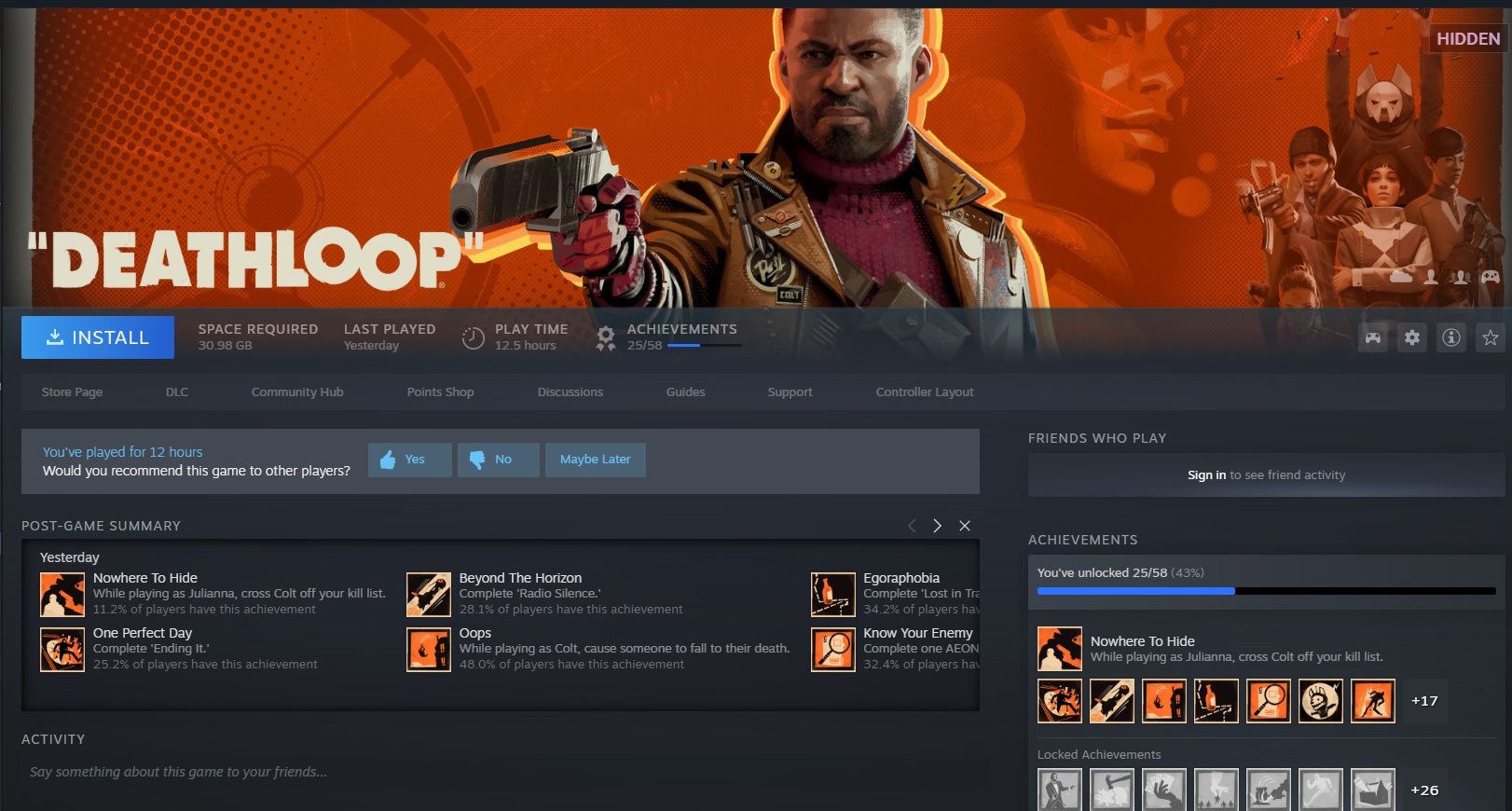This screenshot has height=811, width=1512.
Task: Click the '30.98 GB' space required value
Action: (225, 346)
